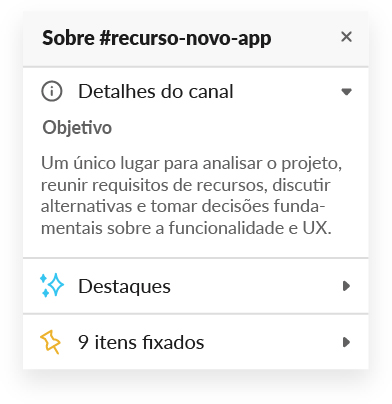Click the X icon in the header
Image resolution: width=392 pixels, height=404 pixels.
pos(346,37)
